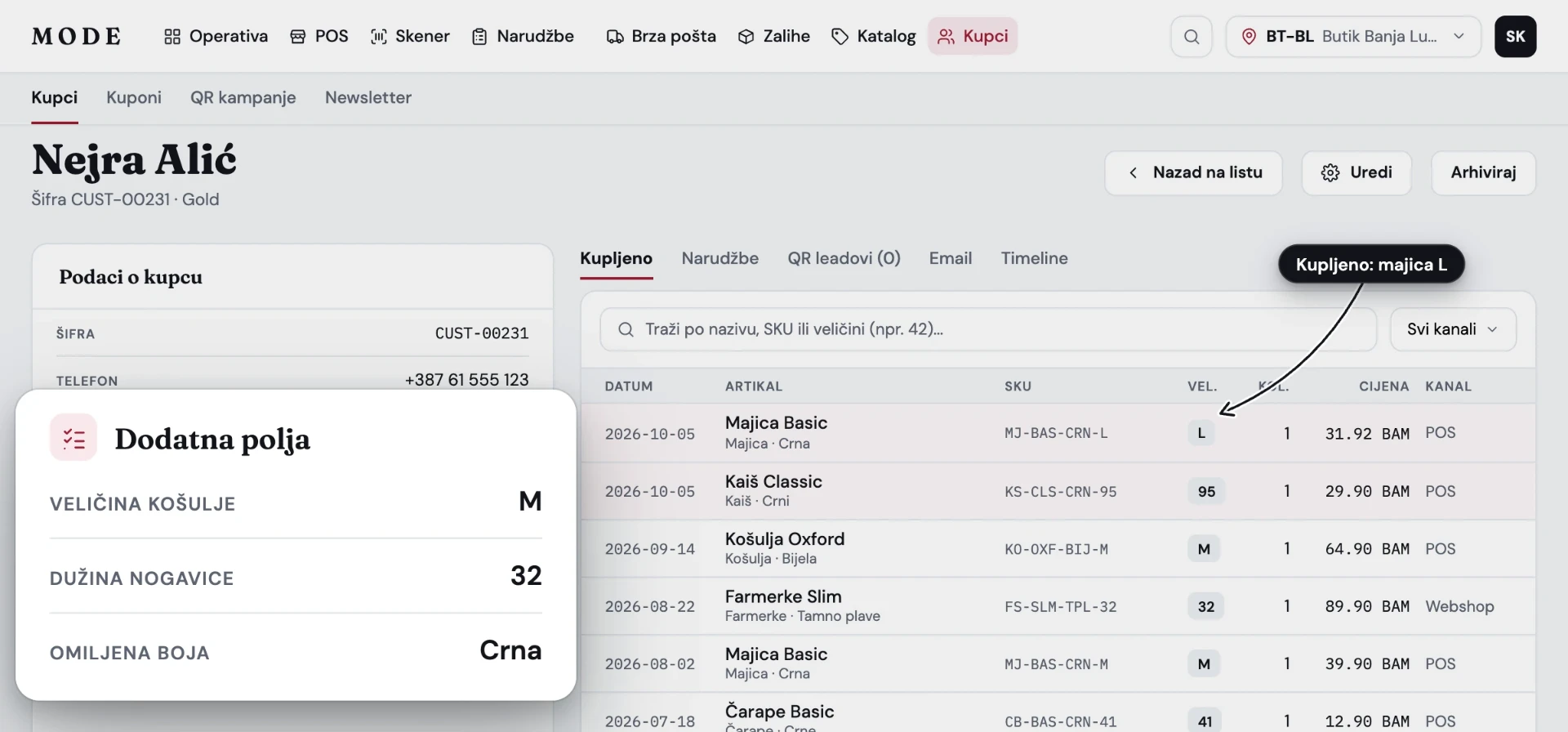Click the Uredi button label
The width and height of the screenshot is (1568, 732).
click(x=1371, y=172)
